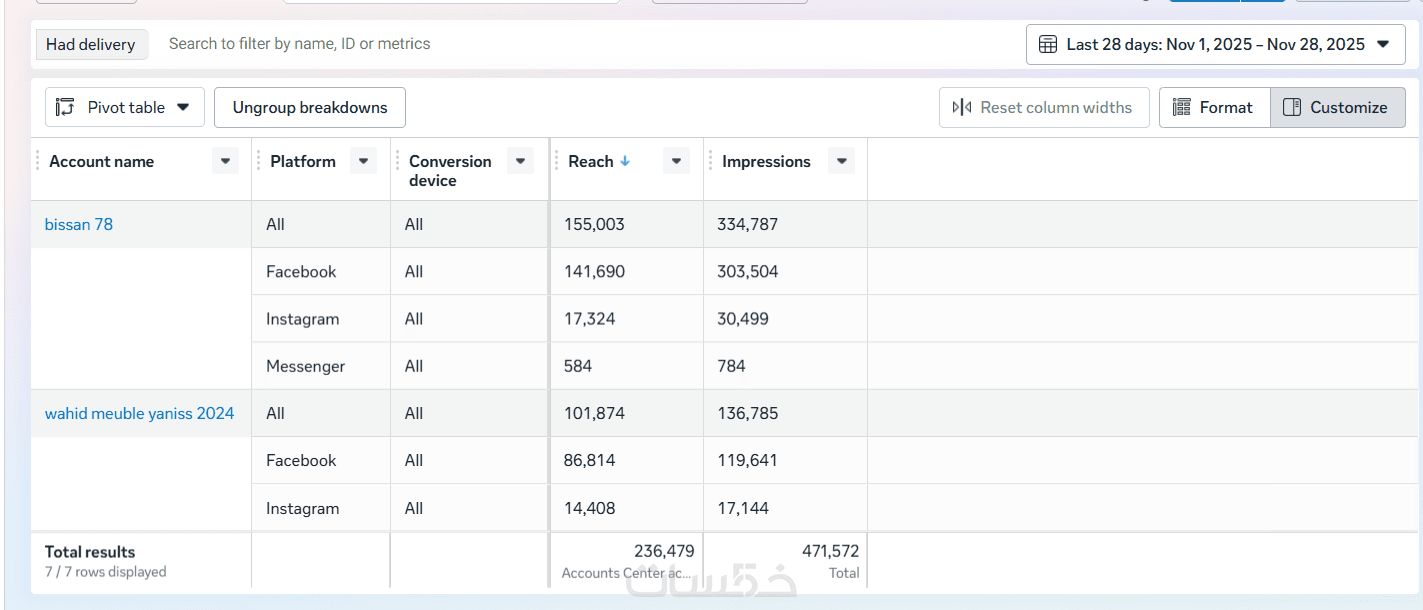Click the Reset column widths icon

962,108
